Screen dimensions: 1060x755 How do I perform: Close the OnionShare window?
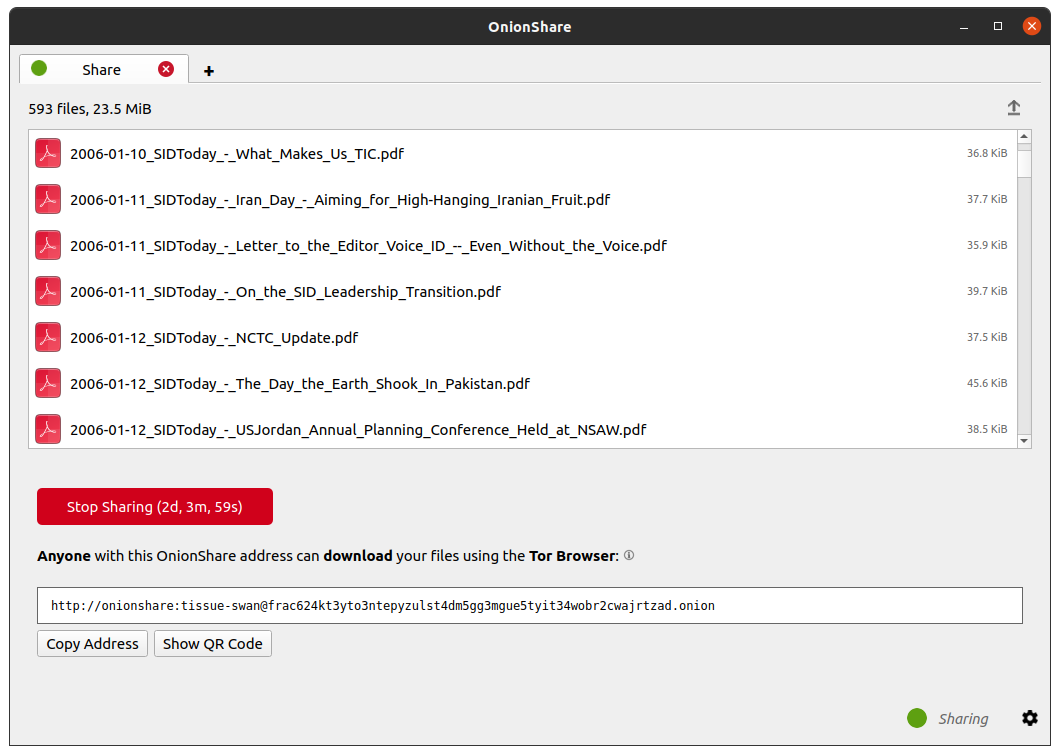tap(1032, 26)
